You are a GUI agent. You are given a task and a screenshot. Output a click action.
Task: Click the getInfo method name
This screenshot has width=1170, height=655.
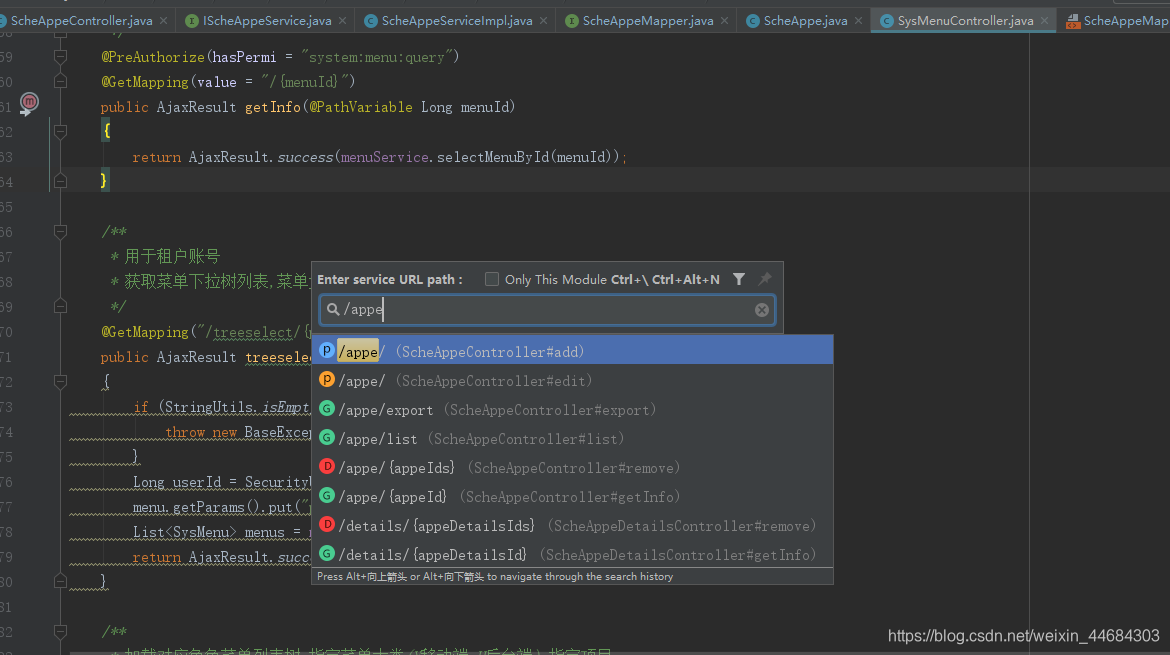coord(272,107)
